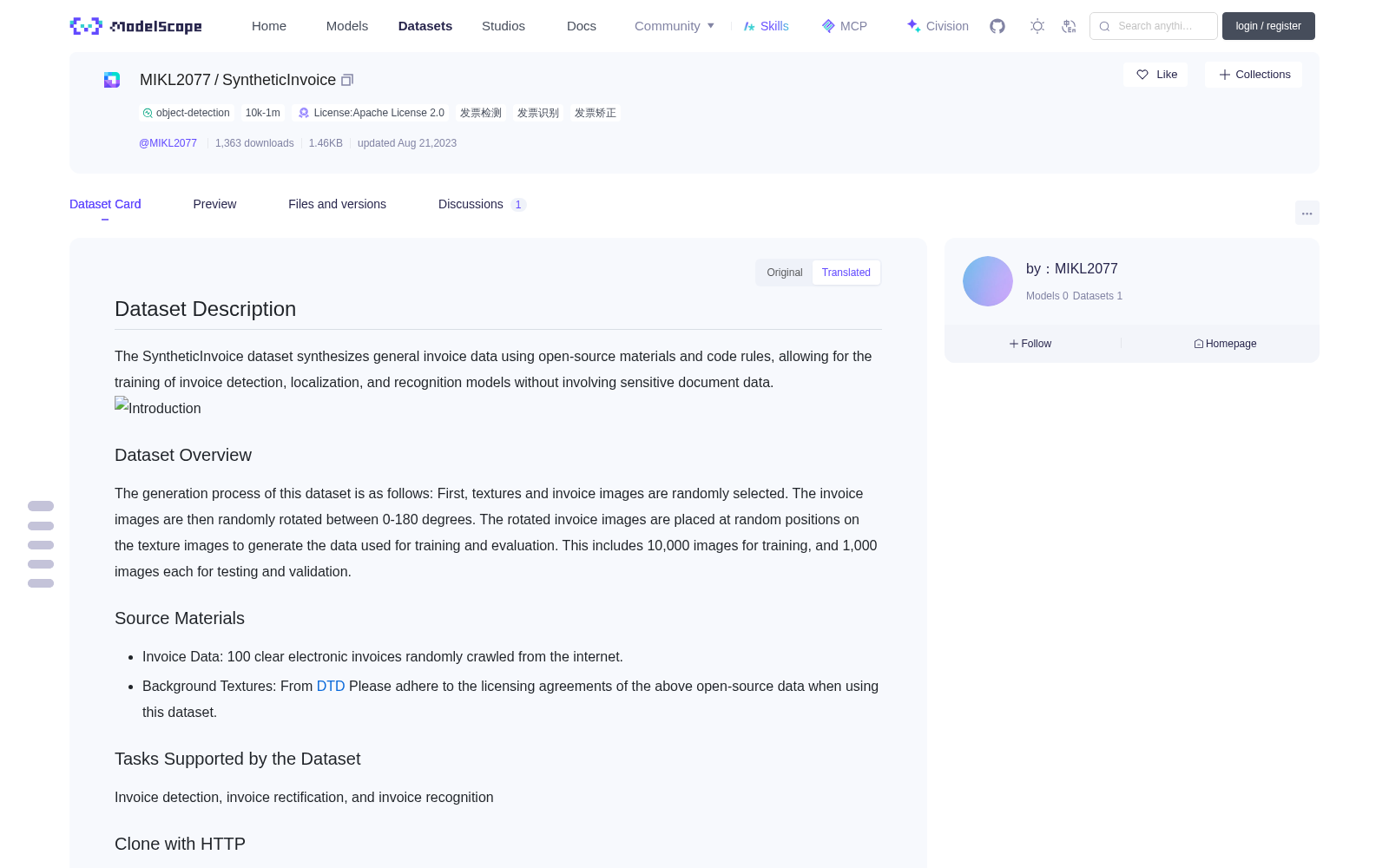Toggle light/dark theme sun icon
Image resolution: width=1389 pixels, height=868 pixels.
(x=1037, y=26)
